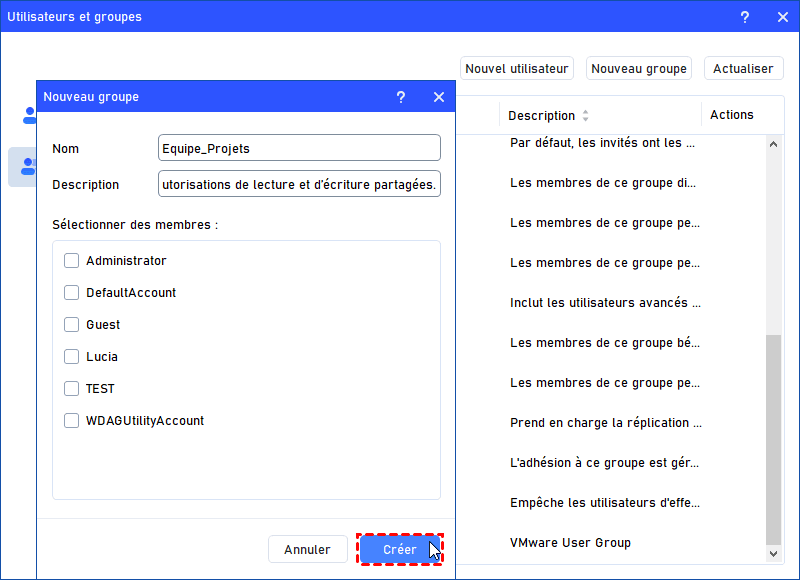This screenshot has height=580, width=800.
Task: Click the sort arrows beside Description column
Action: [586, 116]
